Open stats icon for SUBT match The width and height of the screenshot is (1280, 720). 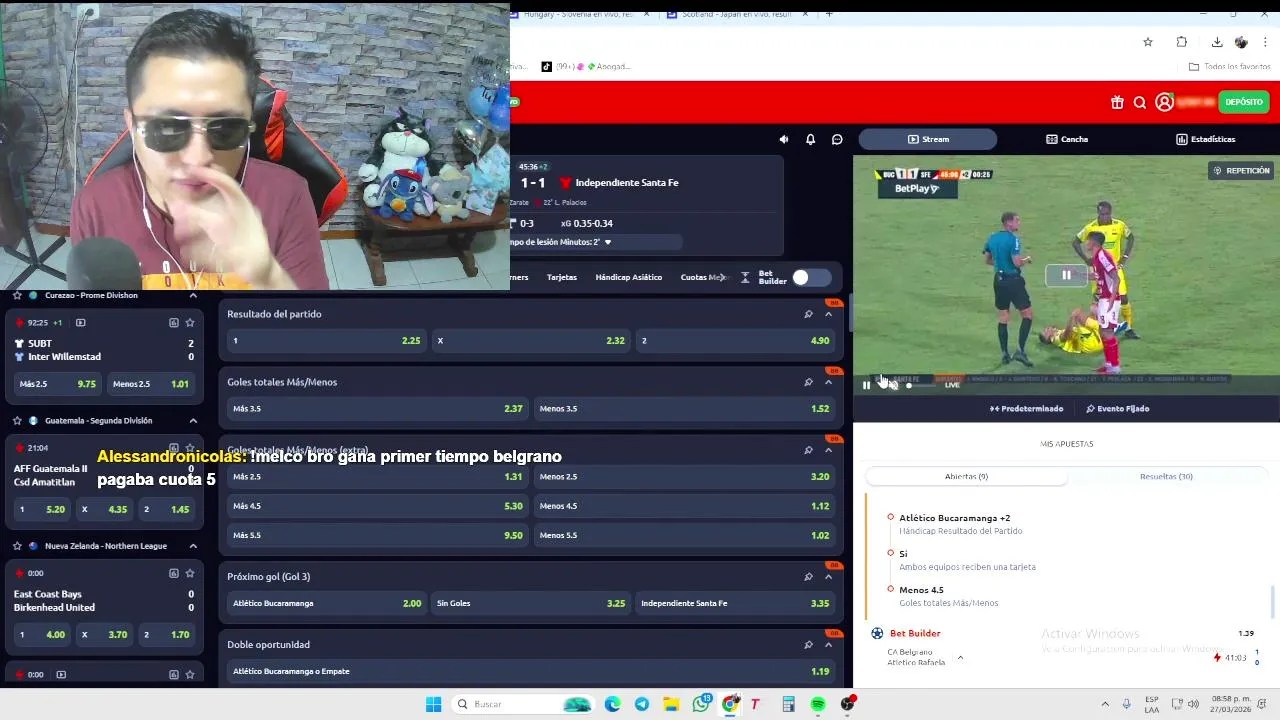[x=173, y=323]
